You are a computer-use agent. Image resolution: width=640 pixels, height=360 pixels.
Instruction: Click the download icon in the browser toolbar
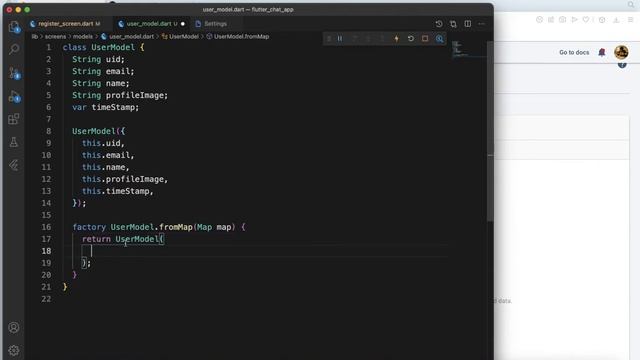click(x=616, y=20)
